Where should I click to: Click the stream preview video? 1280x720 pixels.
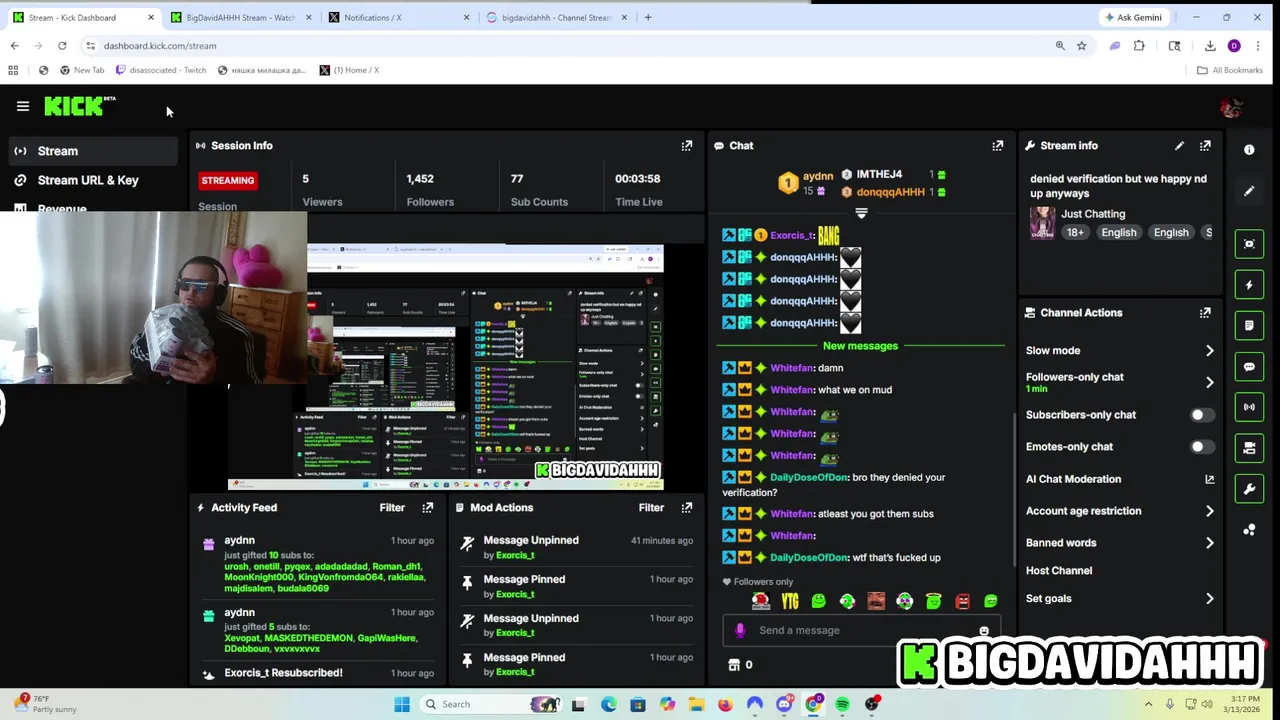tap(446, 367)
